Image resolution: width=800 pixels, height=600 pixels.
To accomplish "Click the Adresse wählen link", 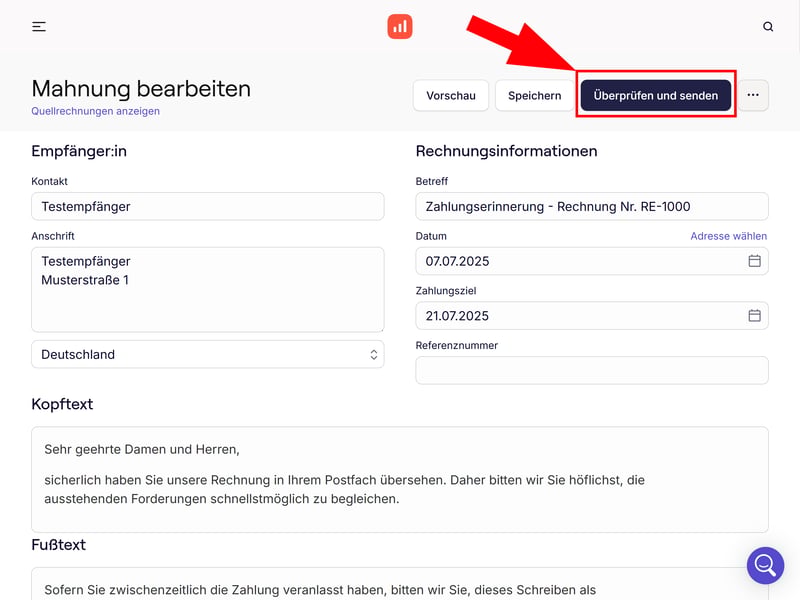I will click(728, 236).
